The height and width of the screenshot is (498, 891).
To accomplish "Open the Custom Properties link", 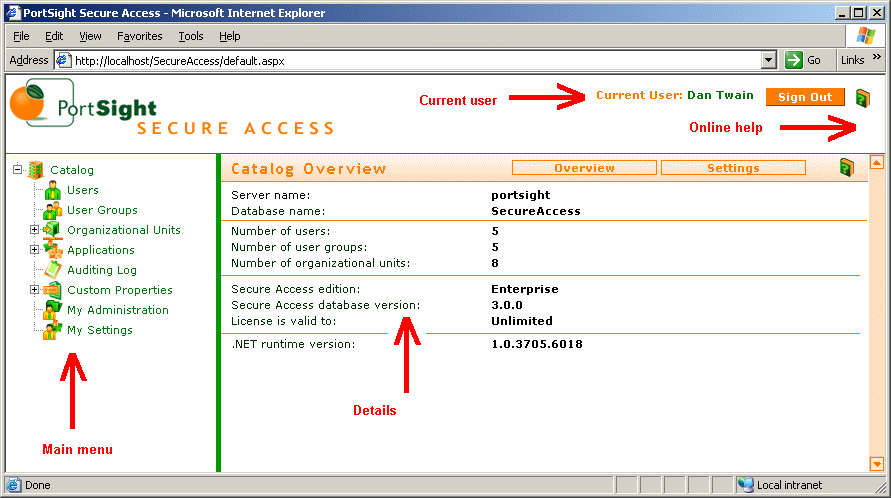I will (120, 290).
